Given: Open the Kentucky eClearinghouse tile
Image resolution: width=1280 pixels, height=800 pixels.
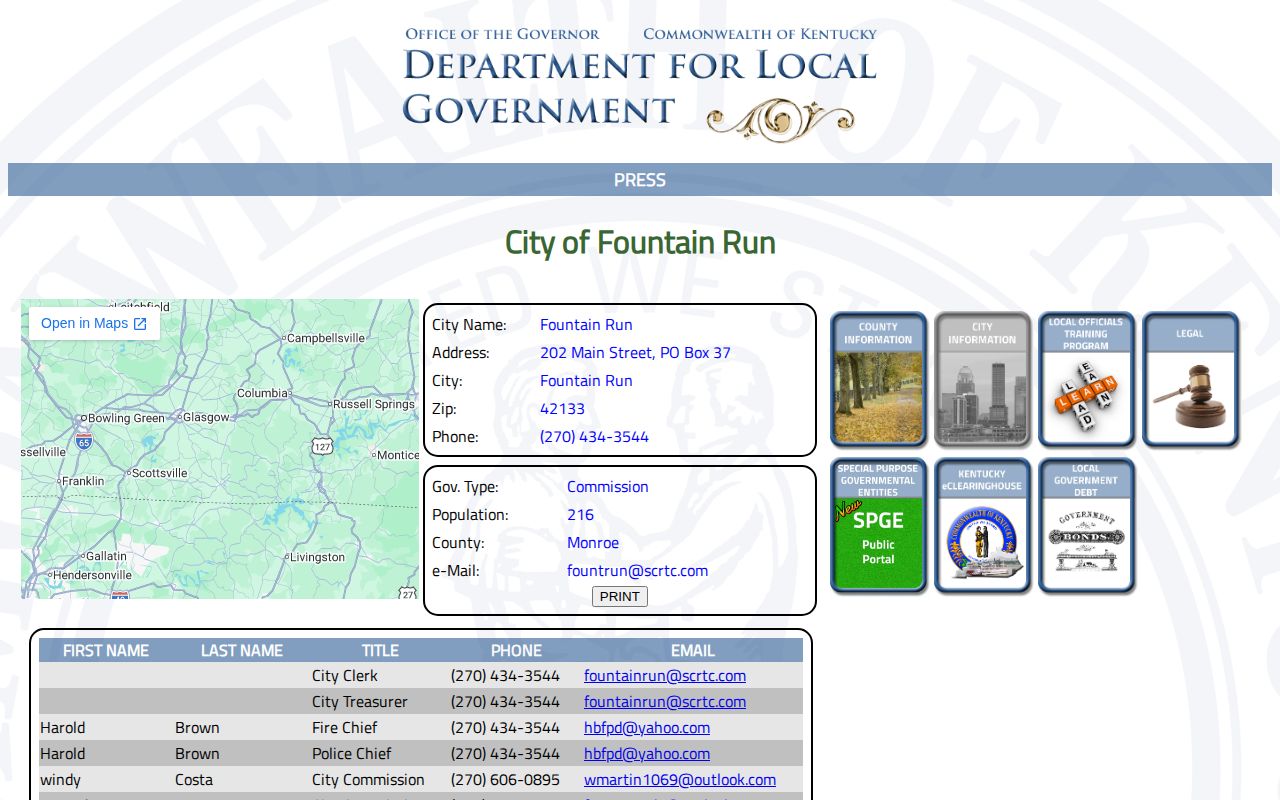Looking at the screenshot, I should click(x=982, y=526).
